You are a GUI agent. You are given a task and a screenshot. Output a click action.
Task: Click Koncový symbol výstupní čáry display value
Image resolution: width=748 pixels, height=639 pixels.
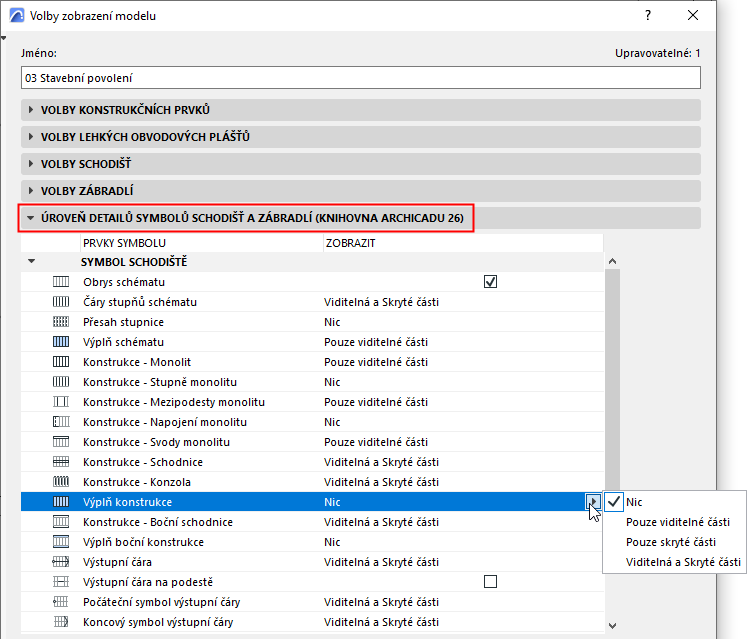click(x=381, y=622)
